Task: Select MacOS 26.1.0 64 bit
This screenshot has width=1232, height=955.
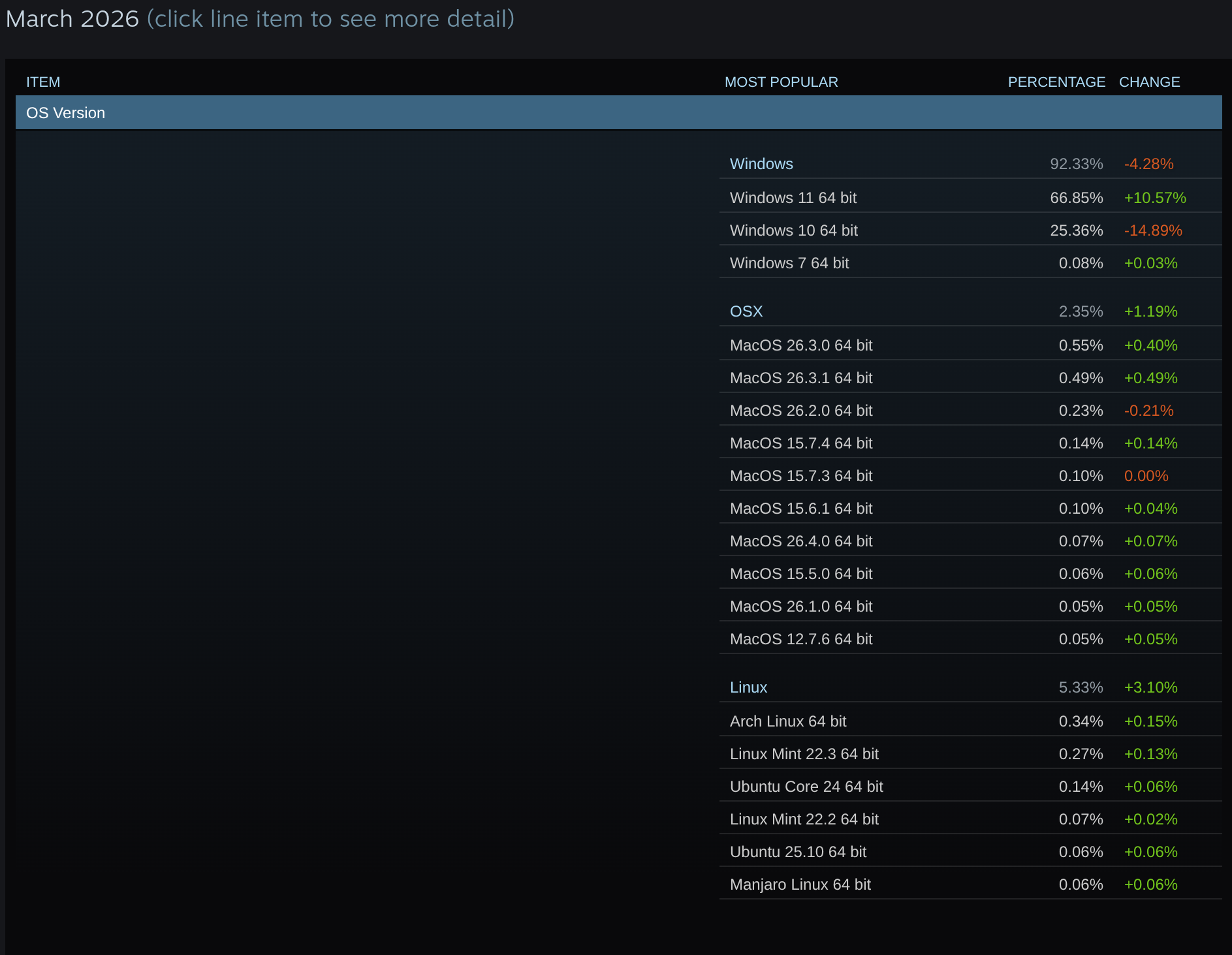Action: pos(971,606)
